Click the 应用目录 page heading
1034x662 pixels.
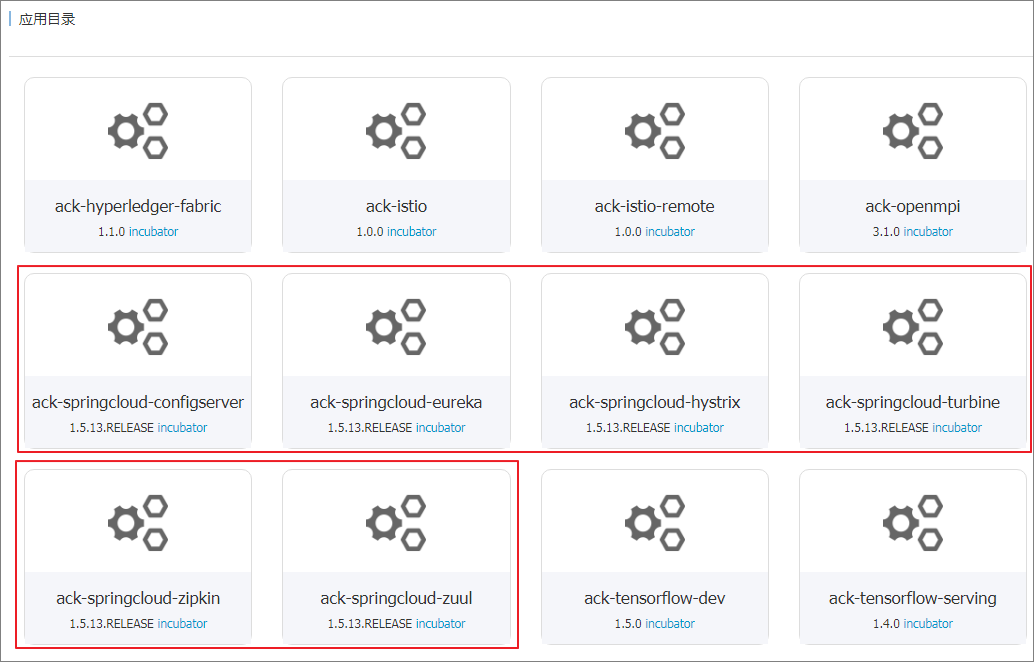pyautogui.click(x=47, y=19)
